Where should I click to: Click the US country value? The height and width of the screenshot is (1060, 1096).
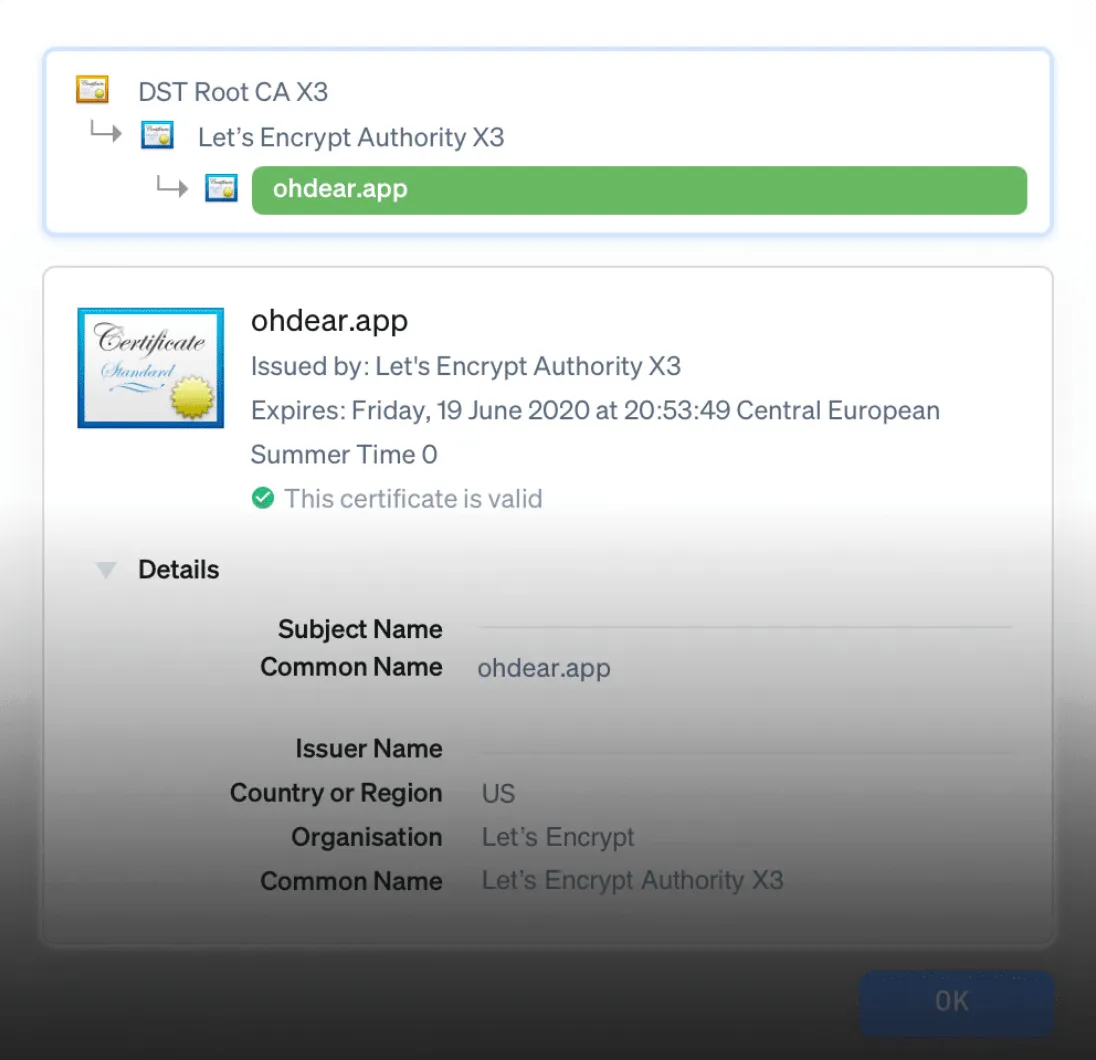[498, 794]
